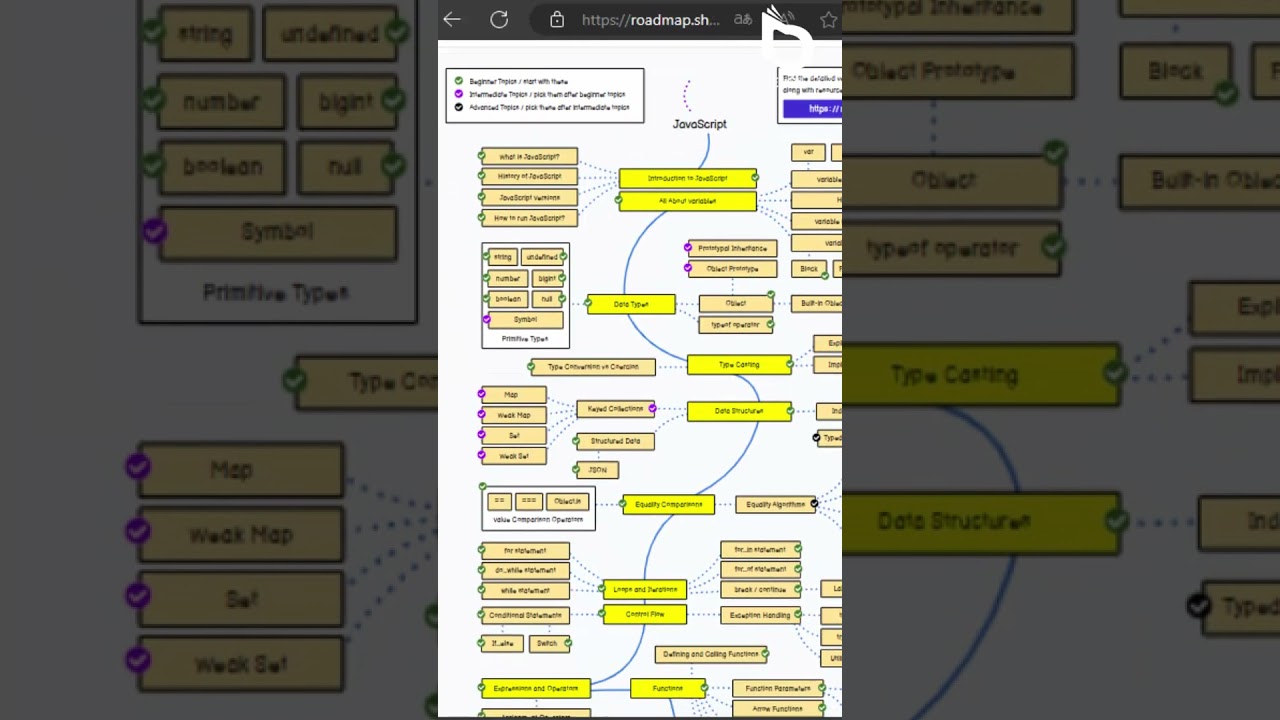
Task: Select the 'Introduction to JavaScript' yellow node
Action: pyautogui.click(x=687, y=178)
